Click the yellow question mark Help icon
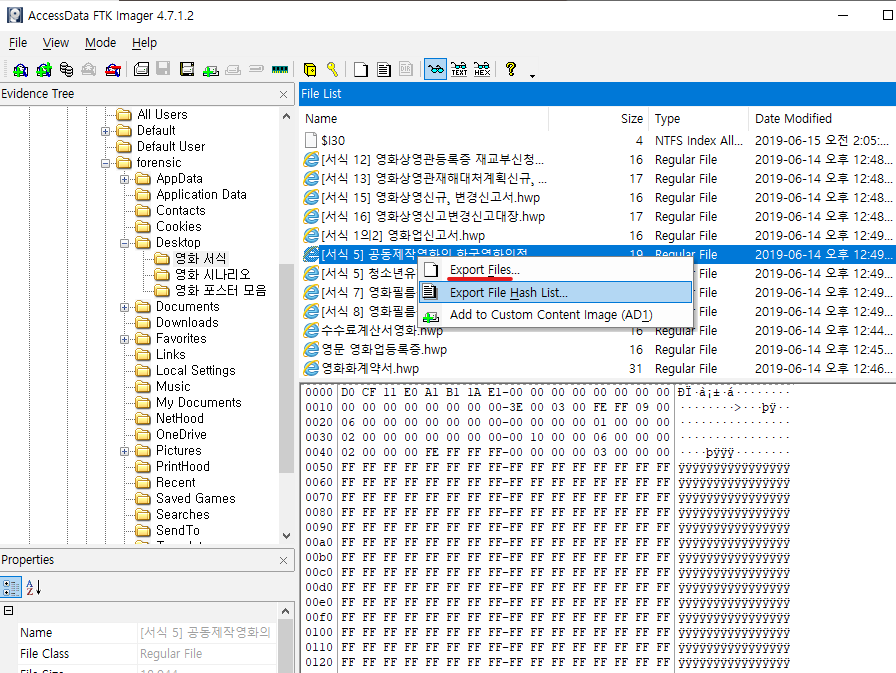 (511, 69)
